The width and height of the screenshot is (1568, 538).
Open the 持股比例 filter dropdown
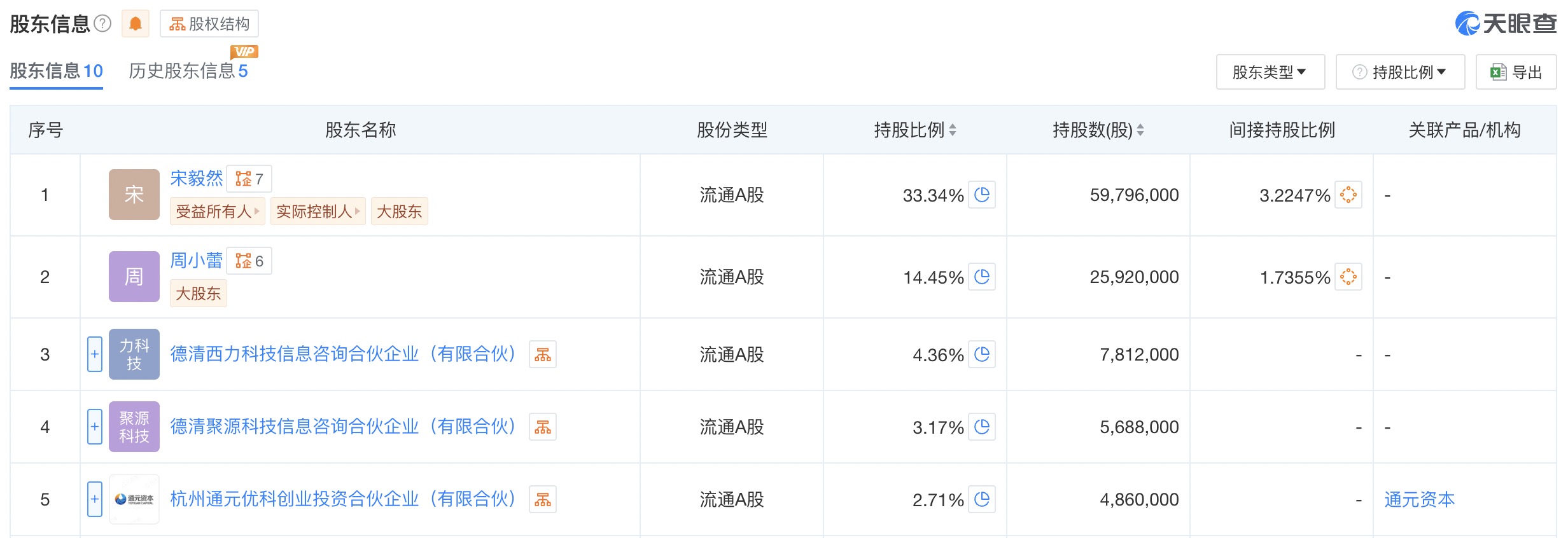tap(1400, 72)
